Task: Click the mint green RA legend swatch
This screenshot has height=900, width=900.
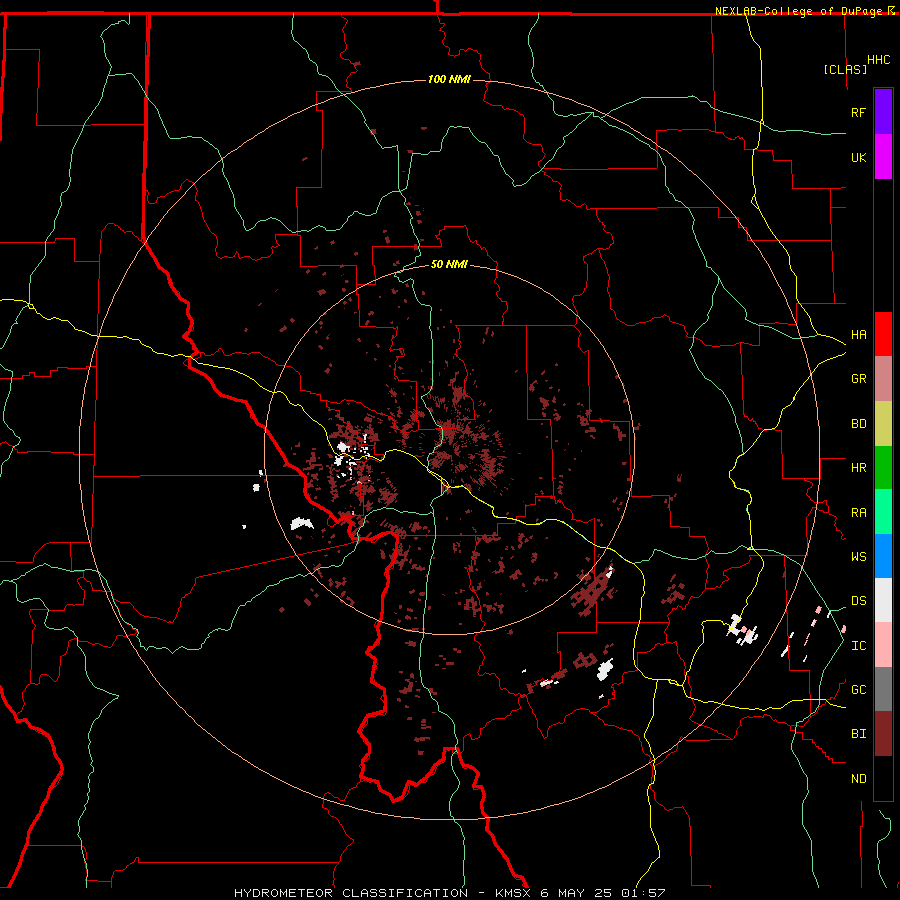Action: (883, 512)
